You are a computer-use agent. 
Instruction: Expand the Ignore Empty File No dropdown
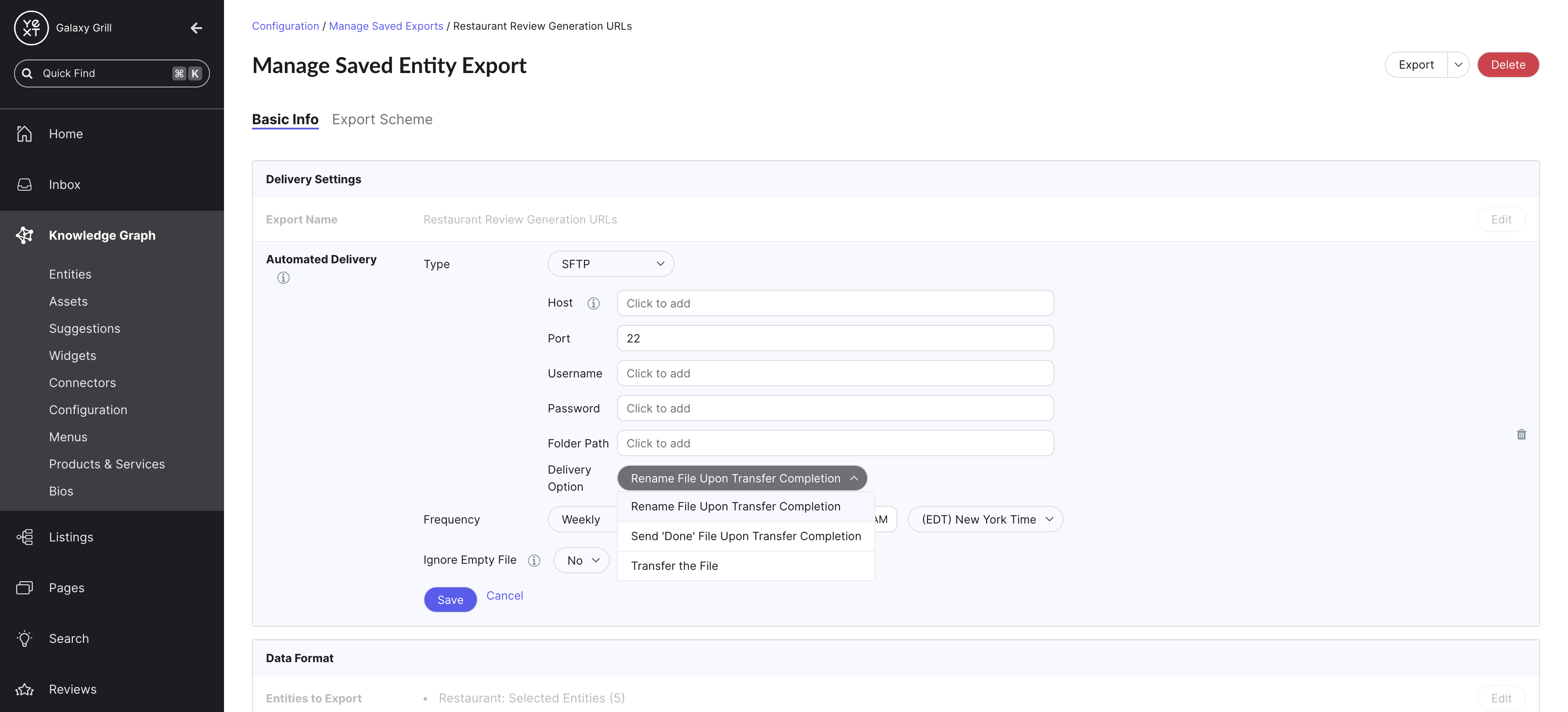coord(581,561)
